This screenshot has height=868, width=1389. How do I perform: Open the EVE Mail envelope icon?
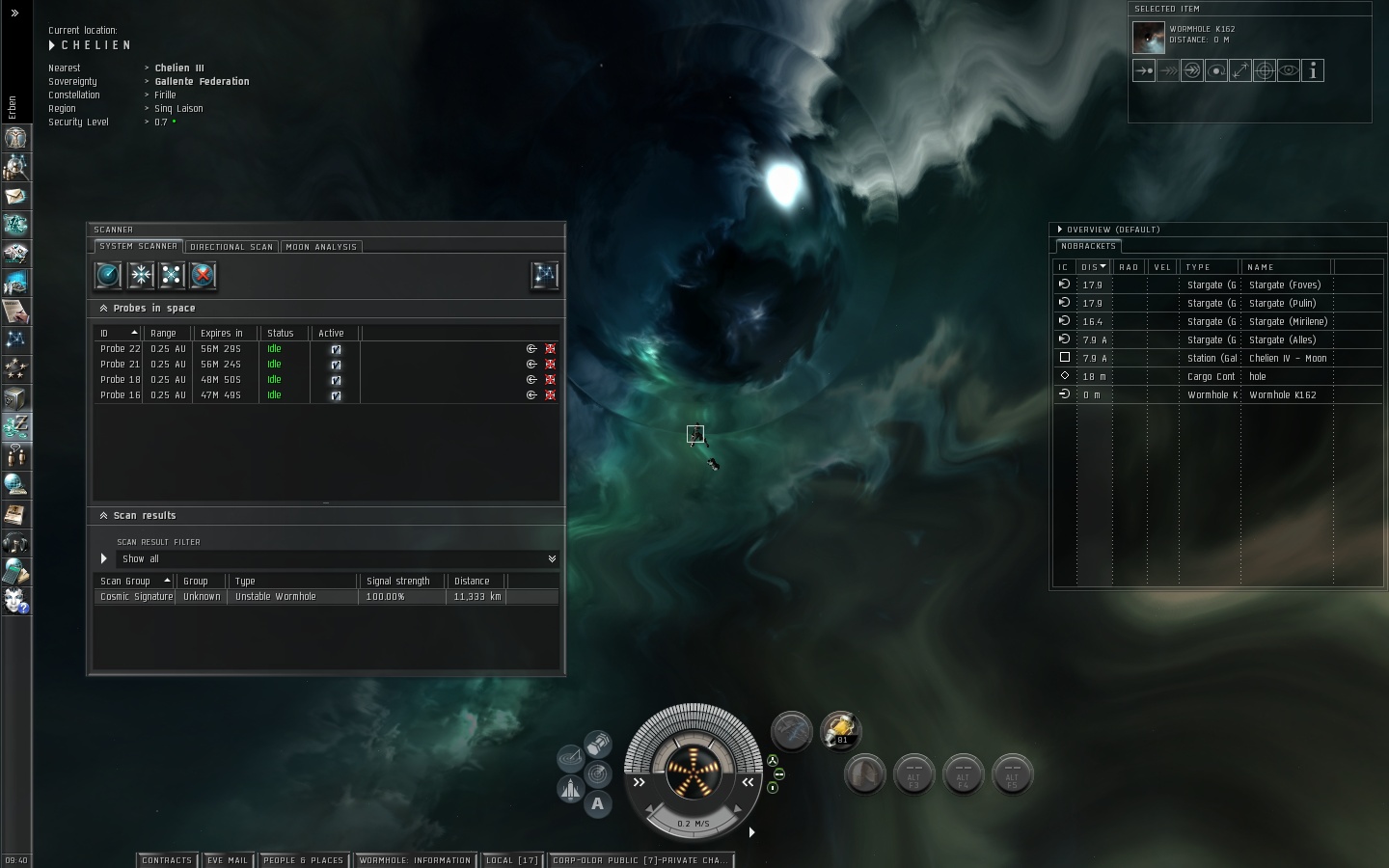pyautogui.click(x=15, y=196)
